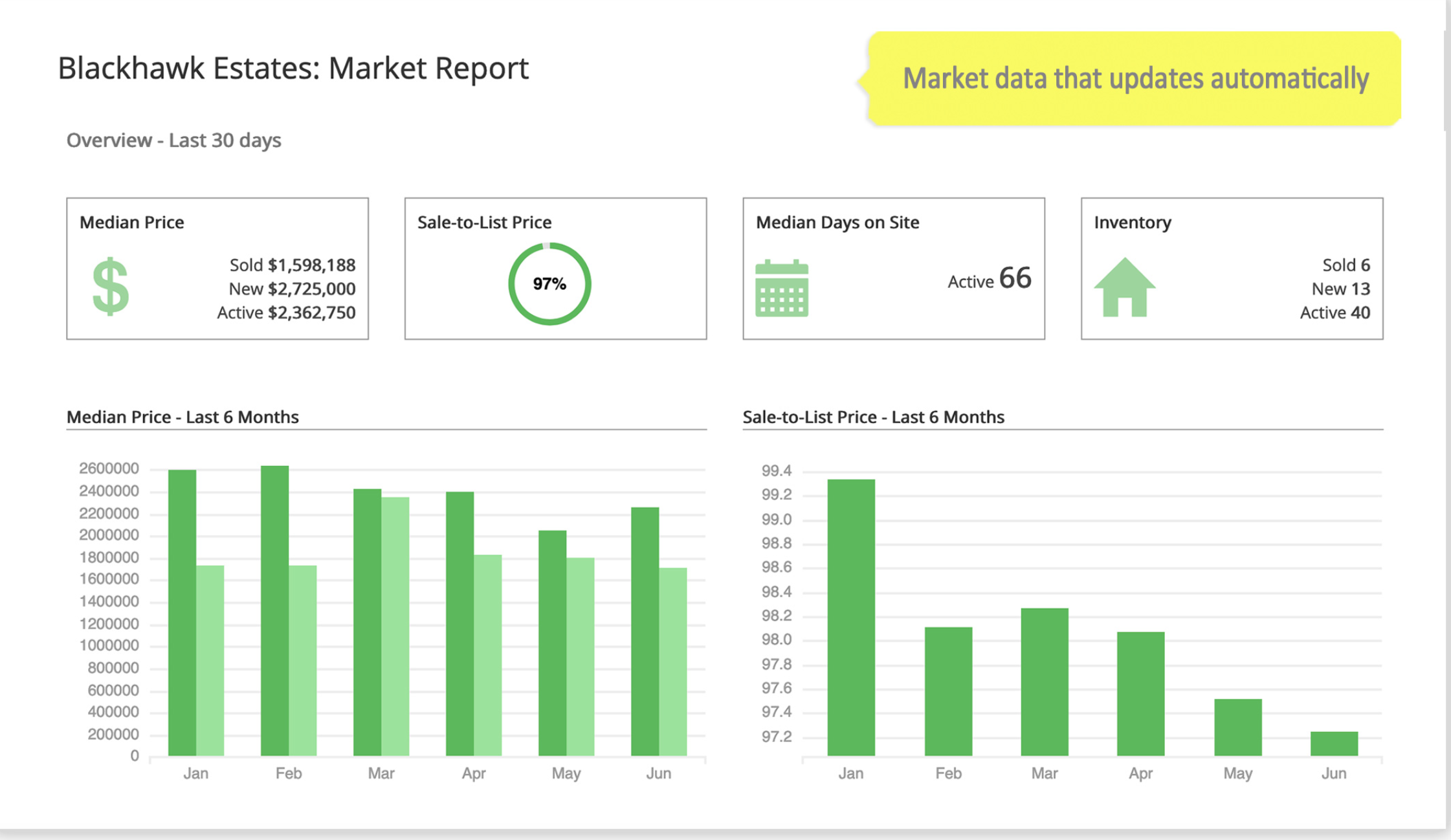1451x840 pixels.
Task: Click the green dollar sign icon
Action: pos(111,286)
